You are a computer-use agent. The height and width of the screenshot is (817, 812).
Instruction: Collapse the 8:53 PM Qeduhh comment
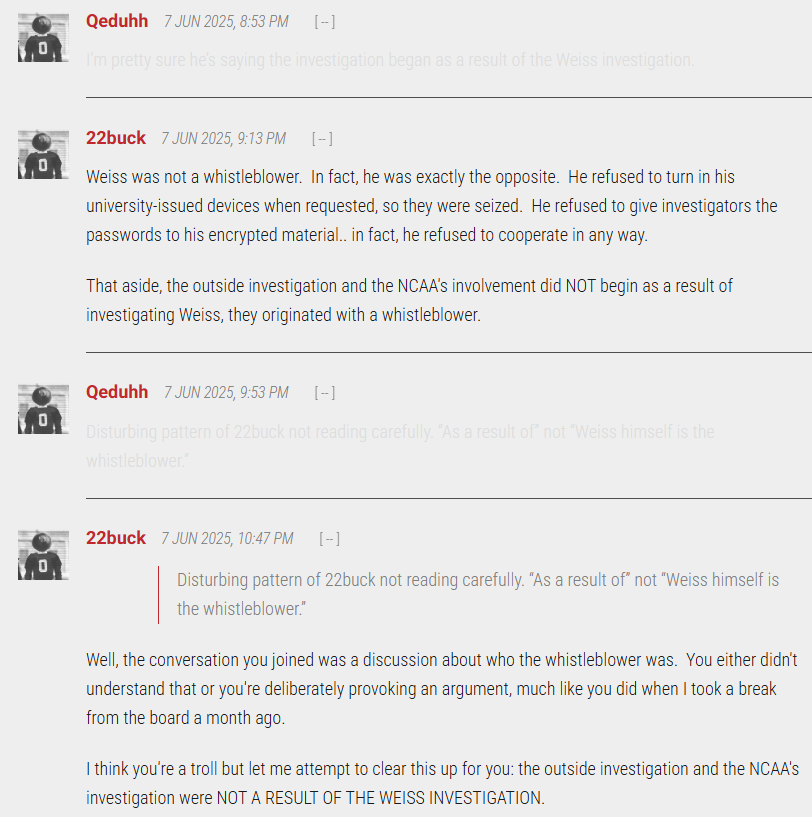[325, 22]
